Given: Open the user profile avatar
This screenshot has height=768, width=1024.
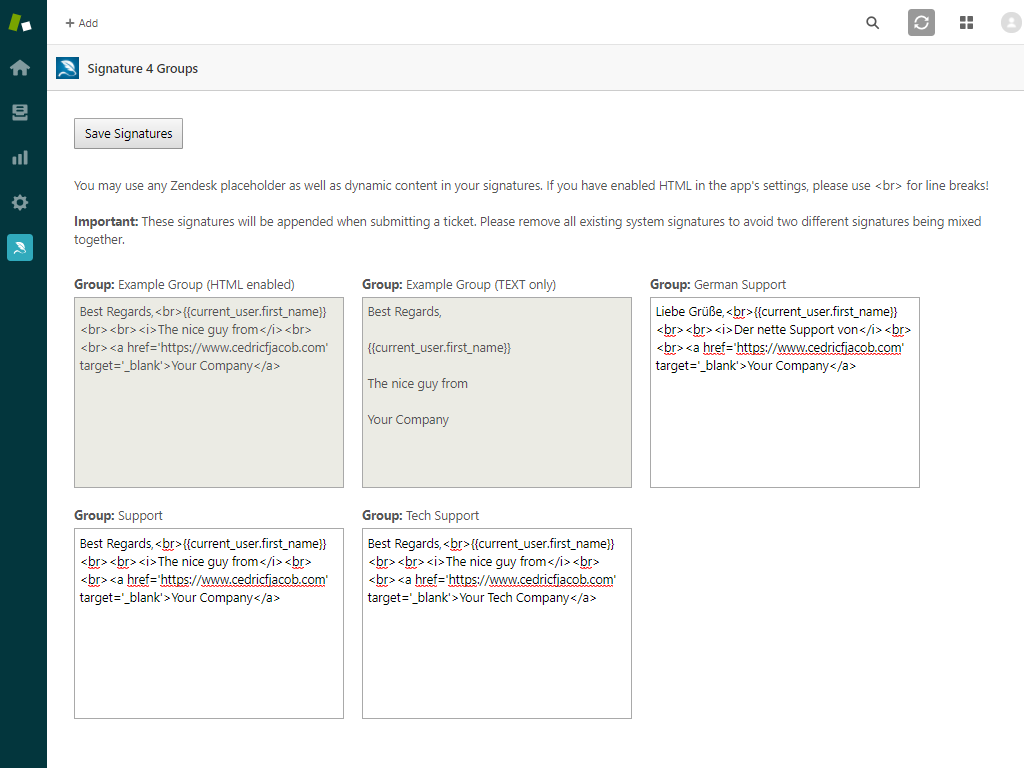Looking at the screenshot, I should coord(1011,23).
